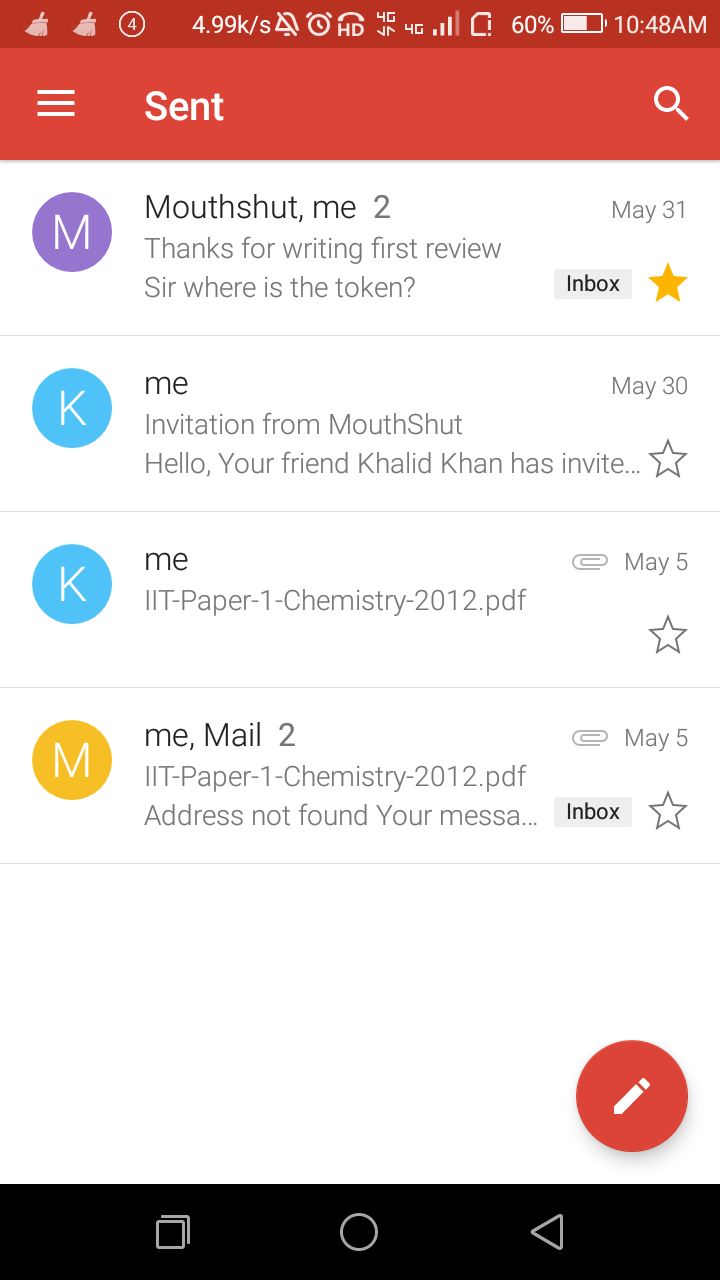Star the Invitation from MouthShut email
Image resolution: width=720 pixels, height=1280 pixels.
(667, 460)
